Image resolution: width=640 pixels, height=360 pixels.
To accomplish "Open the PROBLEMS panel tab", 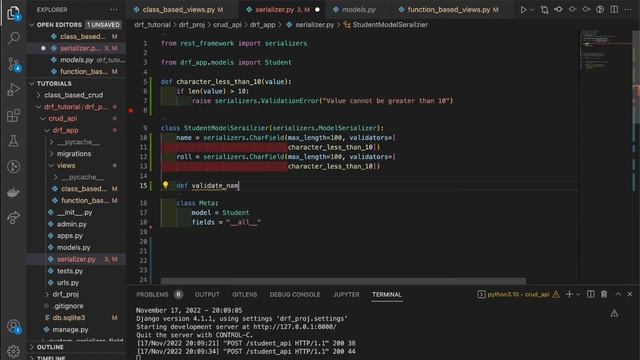I will click(x=152, y=294).
